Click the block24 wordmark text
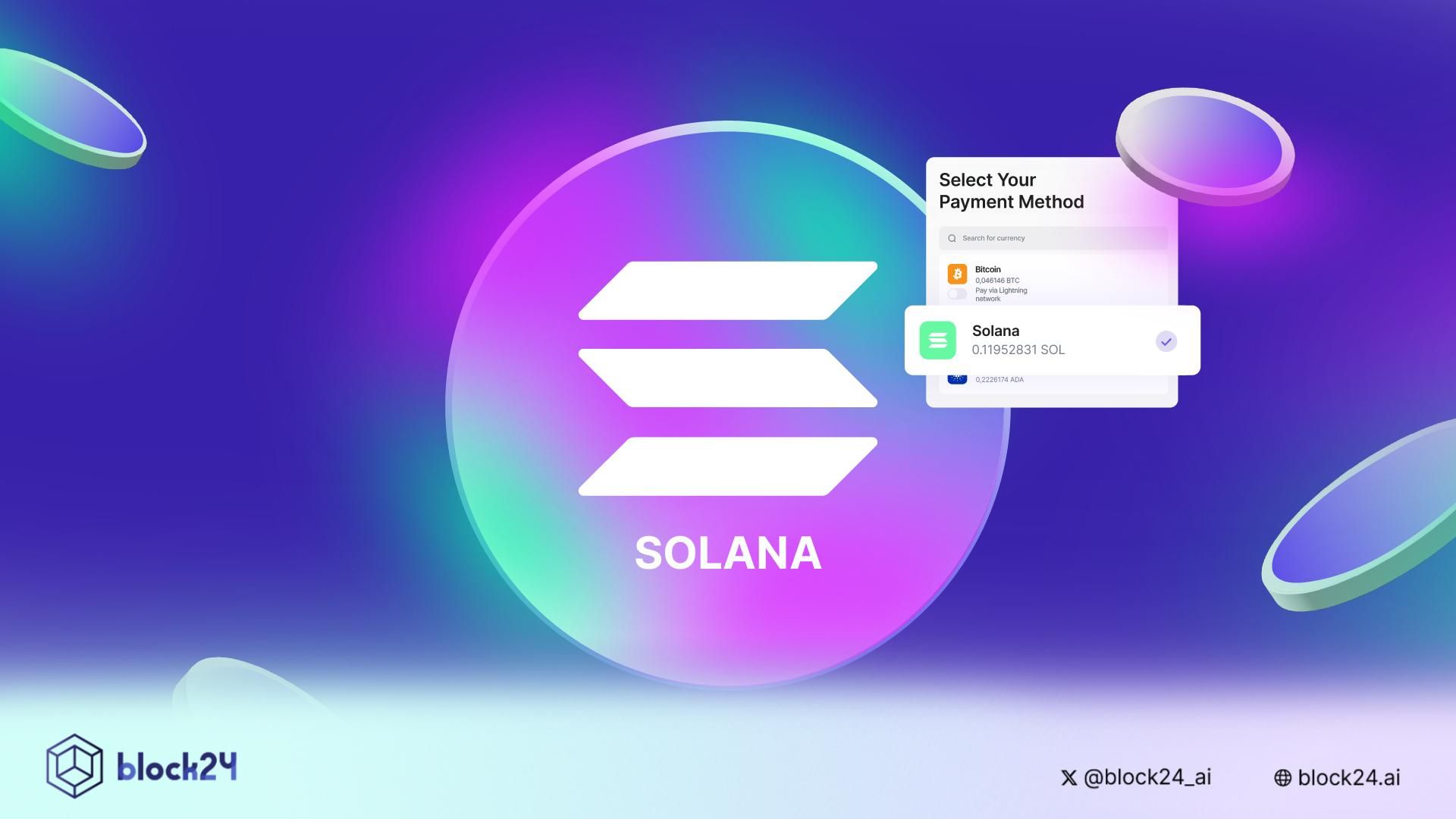The image size is (1456, 819). (177, 767)
